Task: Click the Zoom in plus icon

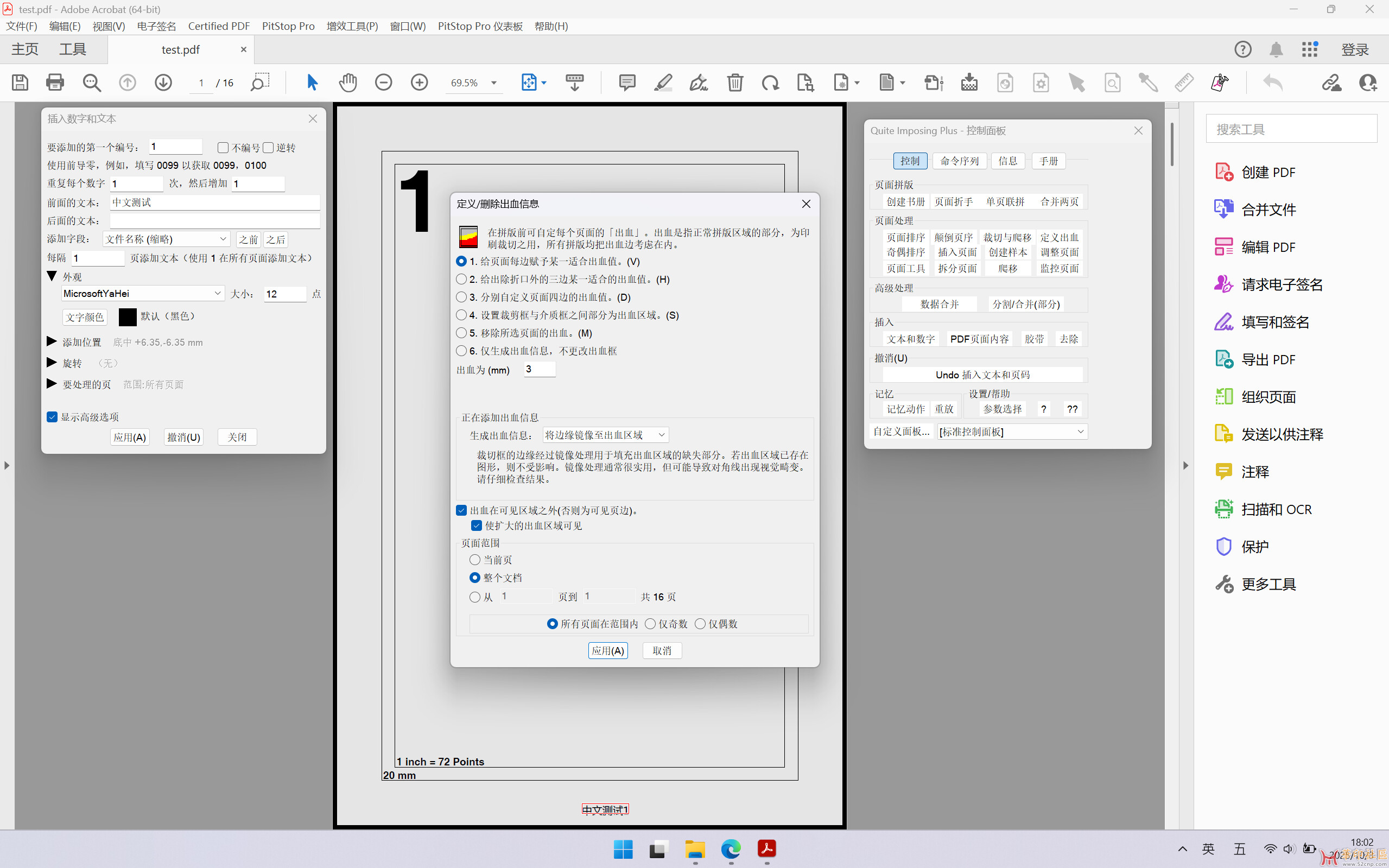Action: pos(420,83)
